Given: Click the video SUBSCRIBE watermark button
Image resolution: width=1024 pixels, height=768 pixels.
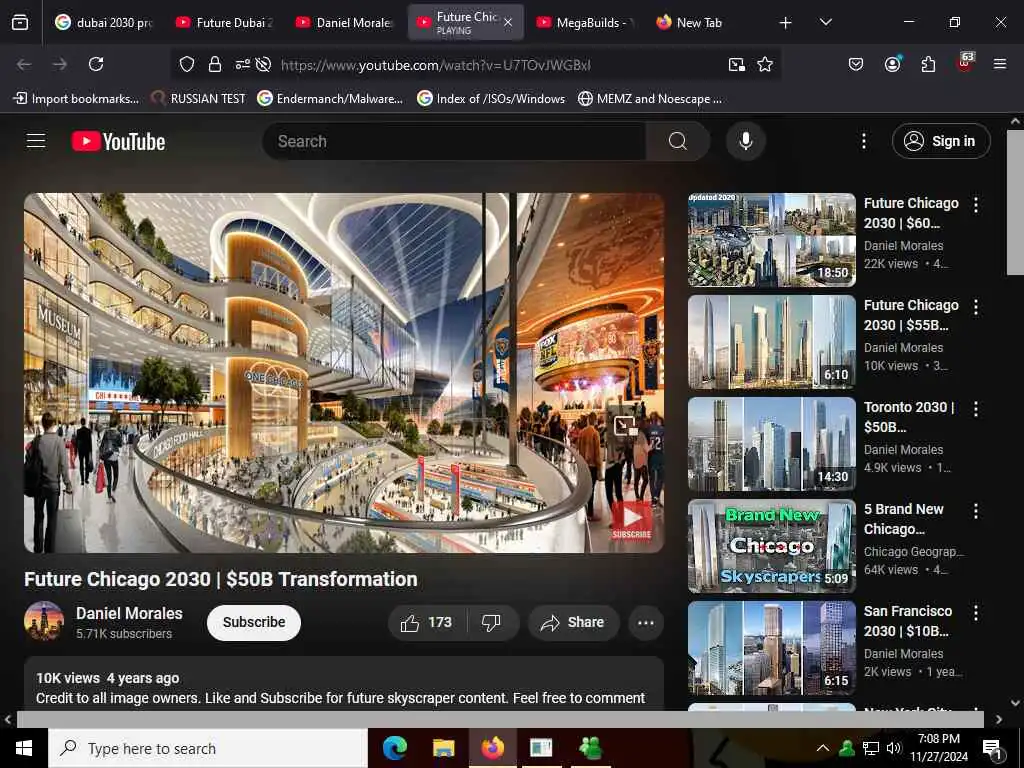Looking at the screenshot, I should tap(632, 521).
